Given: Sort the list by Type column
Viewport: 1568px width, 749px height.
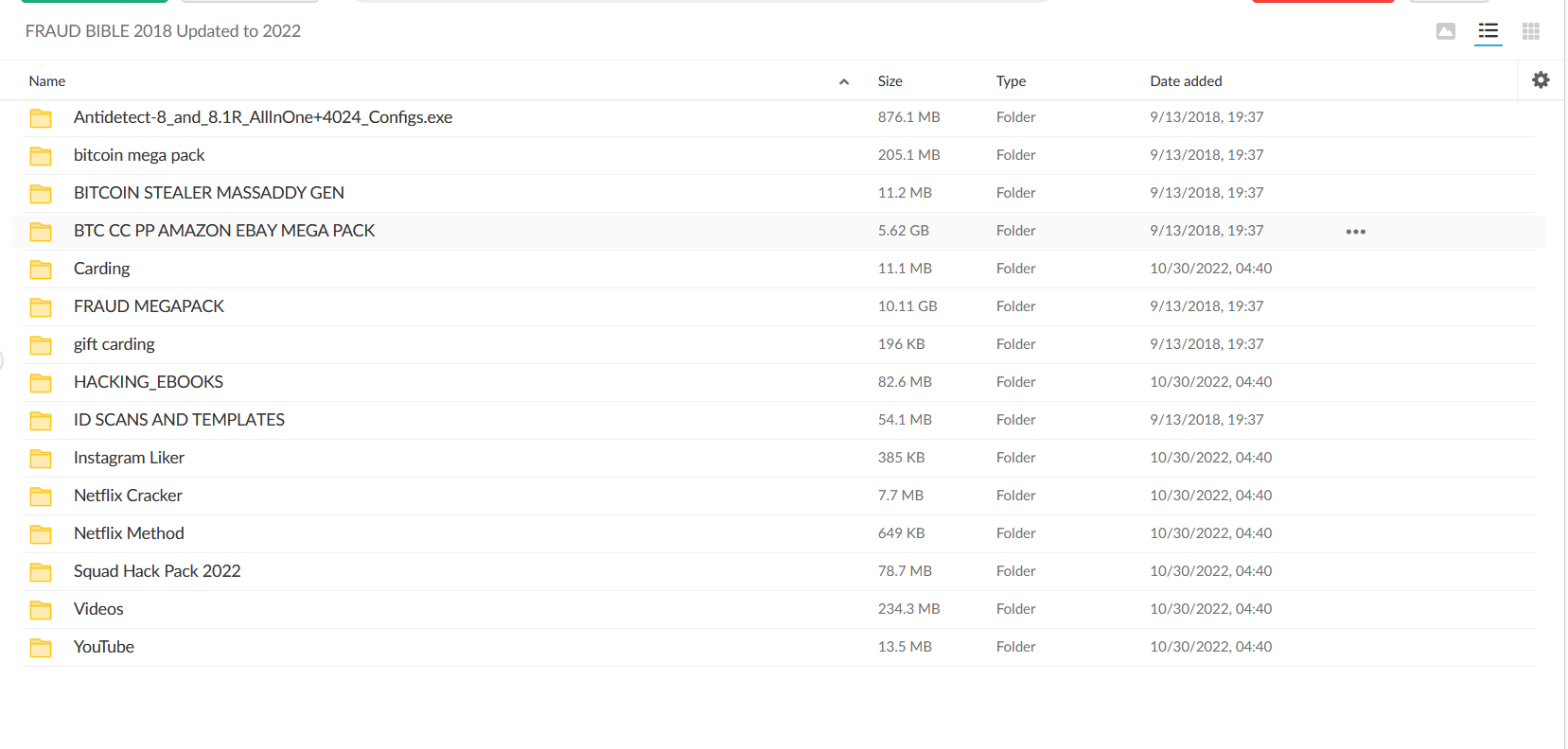Looking at the screenshot, I should (1011, 81).
